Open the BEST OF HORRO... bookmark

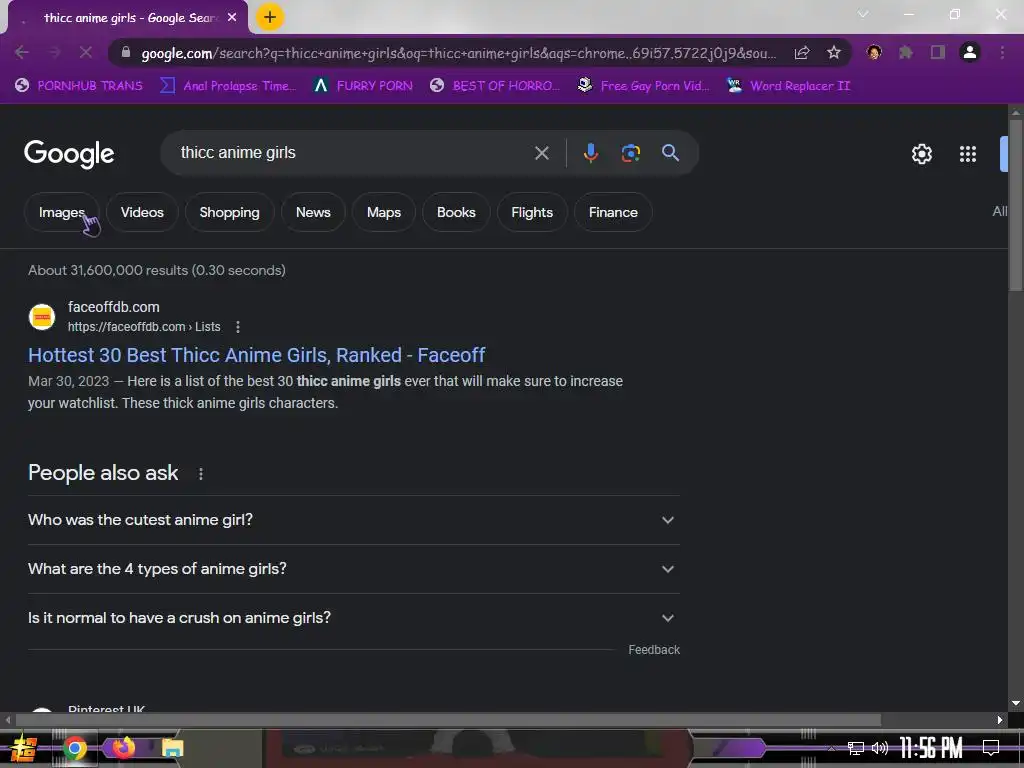[x=495, y=86]
